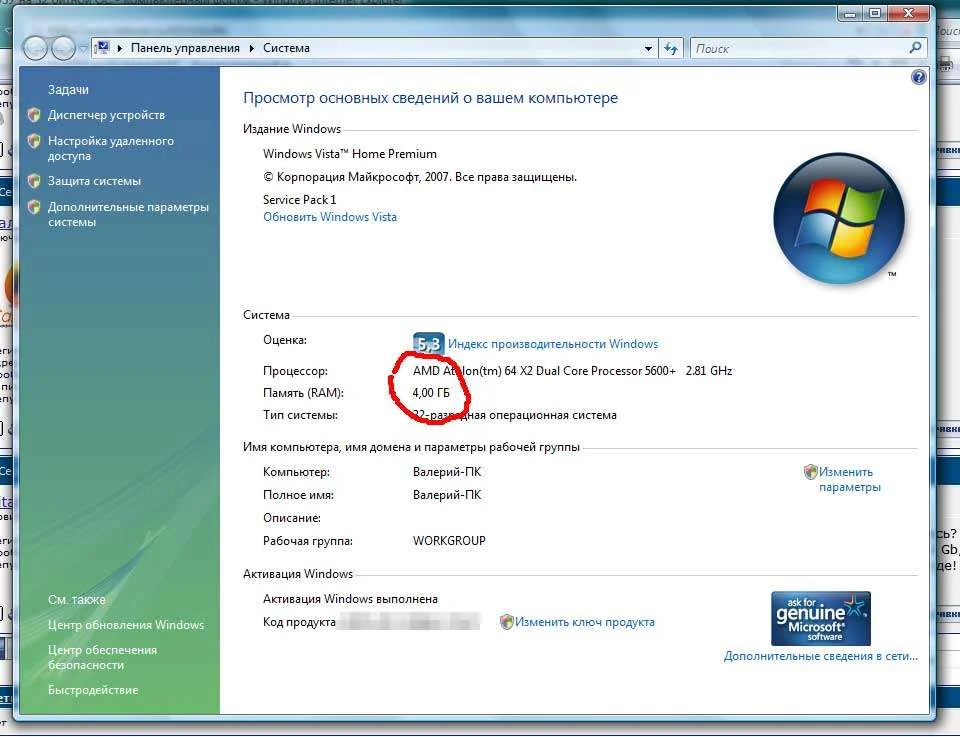Click the 4,00 ГБ memory value

(x=431, y=393)
